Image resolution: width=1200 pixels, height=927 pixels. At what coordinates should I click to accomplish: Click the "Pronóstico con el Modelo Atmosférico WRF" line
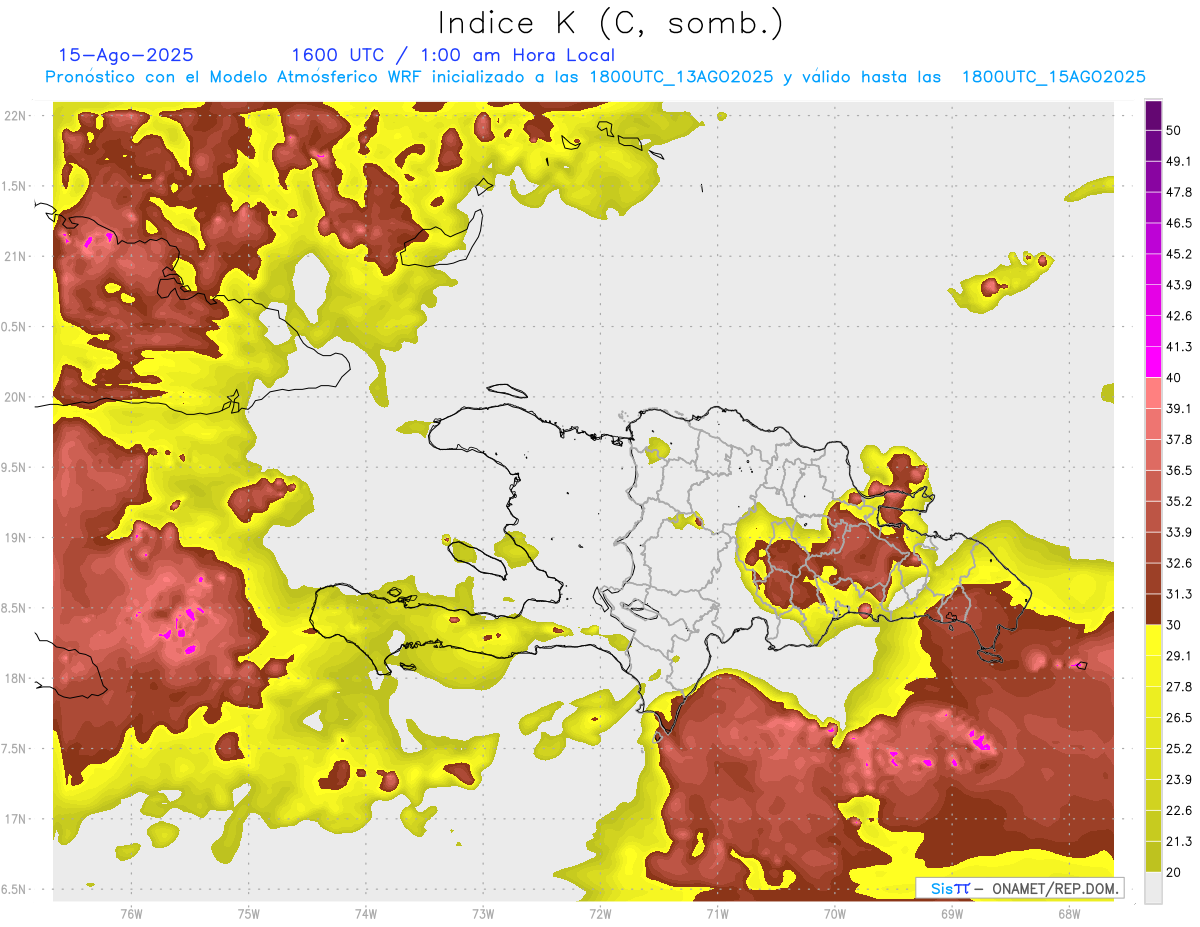tap(595, 77)
